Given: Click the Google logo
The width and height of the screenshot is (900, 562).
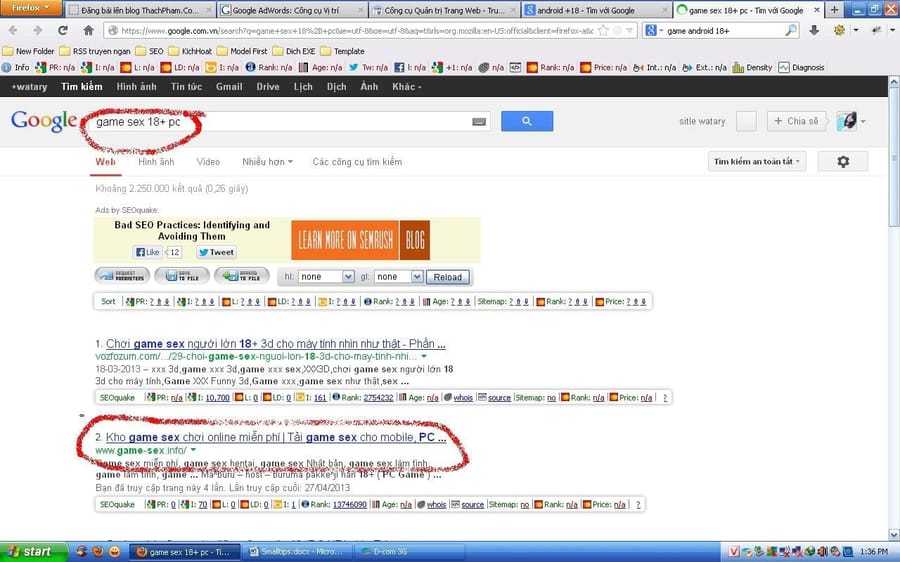Looking at the screenshot, I should (44, 121).
